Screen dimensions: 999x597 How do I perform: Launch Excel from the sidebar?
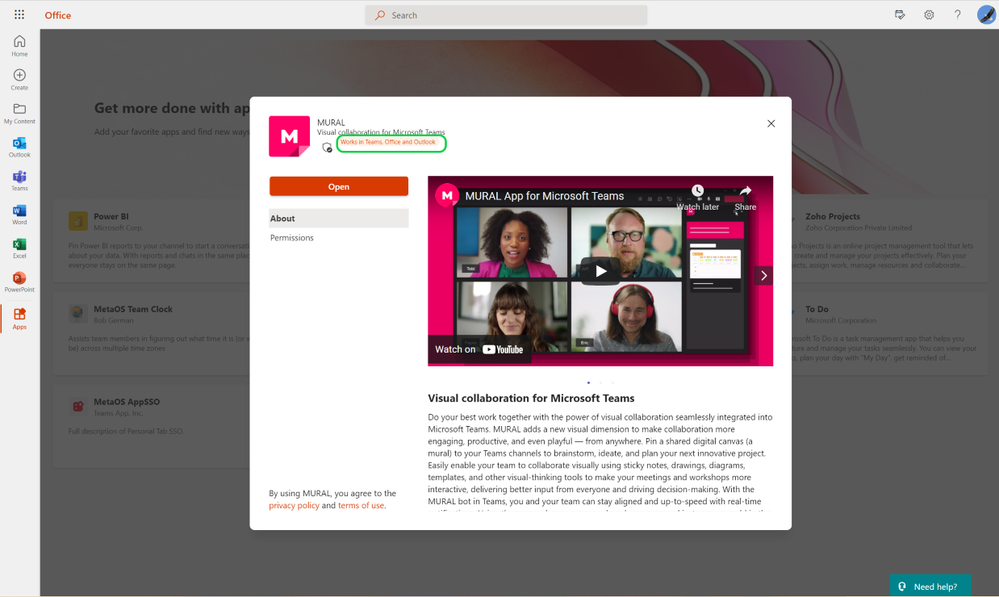pyautogui.click(x=20, y=248)
